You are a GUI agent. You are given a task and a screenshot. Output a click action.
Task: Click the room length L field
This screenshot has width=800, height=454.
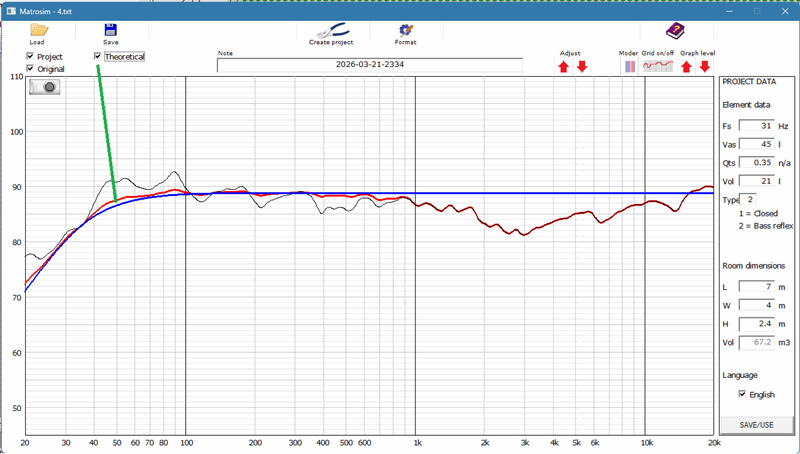pos(756,286)
